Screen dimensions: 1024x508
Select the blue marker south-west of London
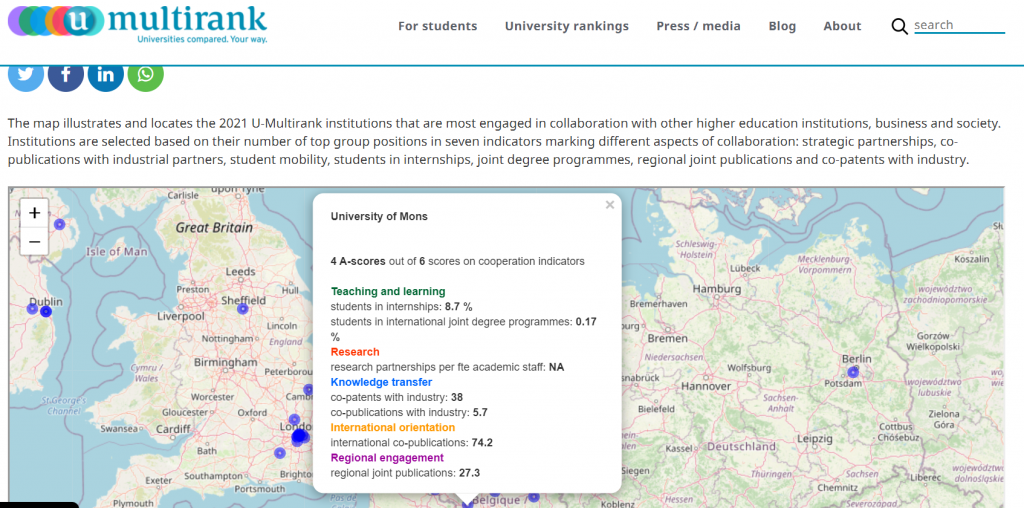tap(280, 453)
